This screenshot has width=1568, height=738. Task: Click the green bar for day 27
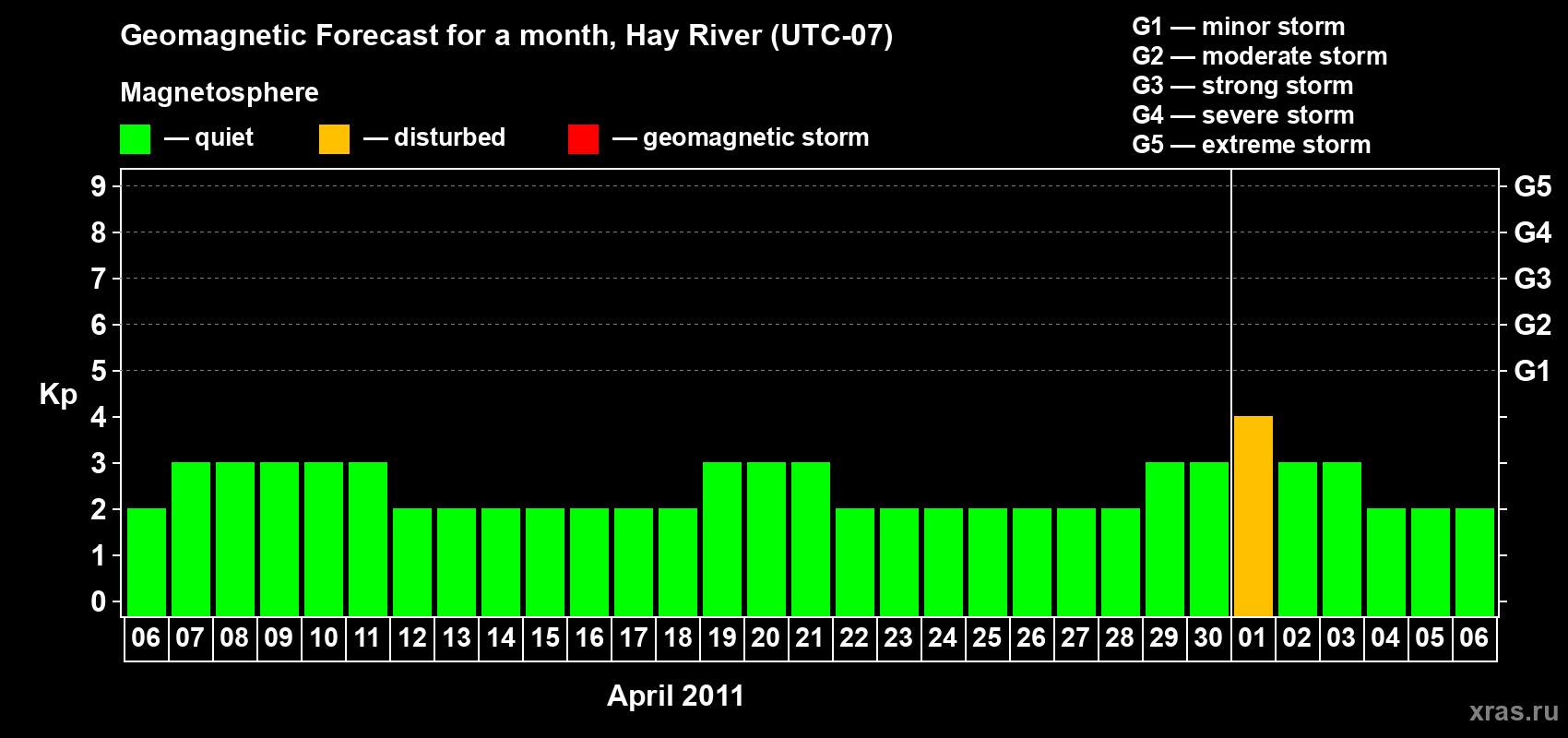tap(1076, 562)
